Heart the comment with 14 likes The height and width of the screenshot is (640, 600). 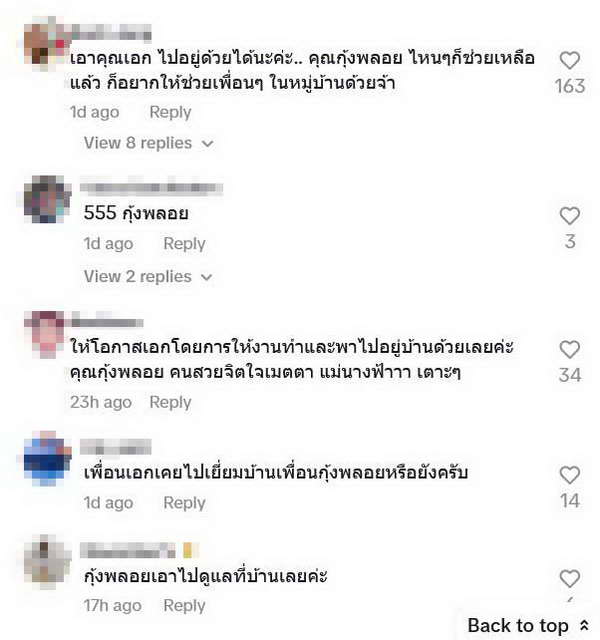tap(569, 475)
